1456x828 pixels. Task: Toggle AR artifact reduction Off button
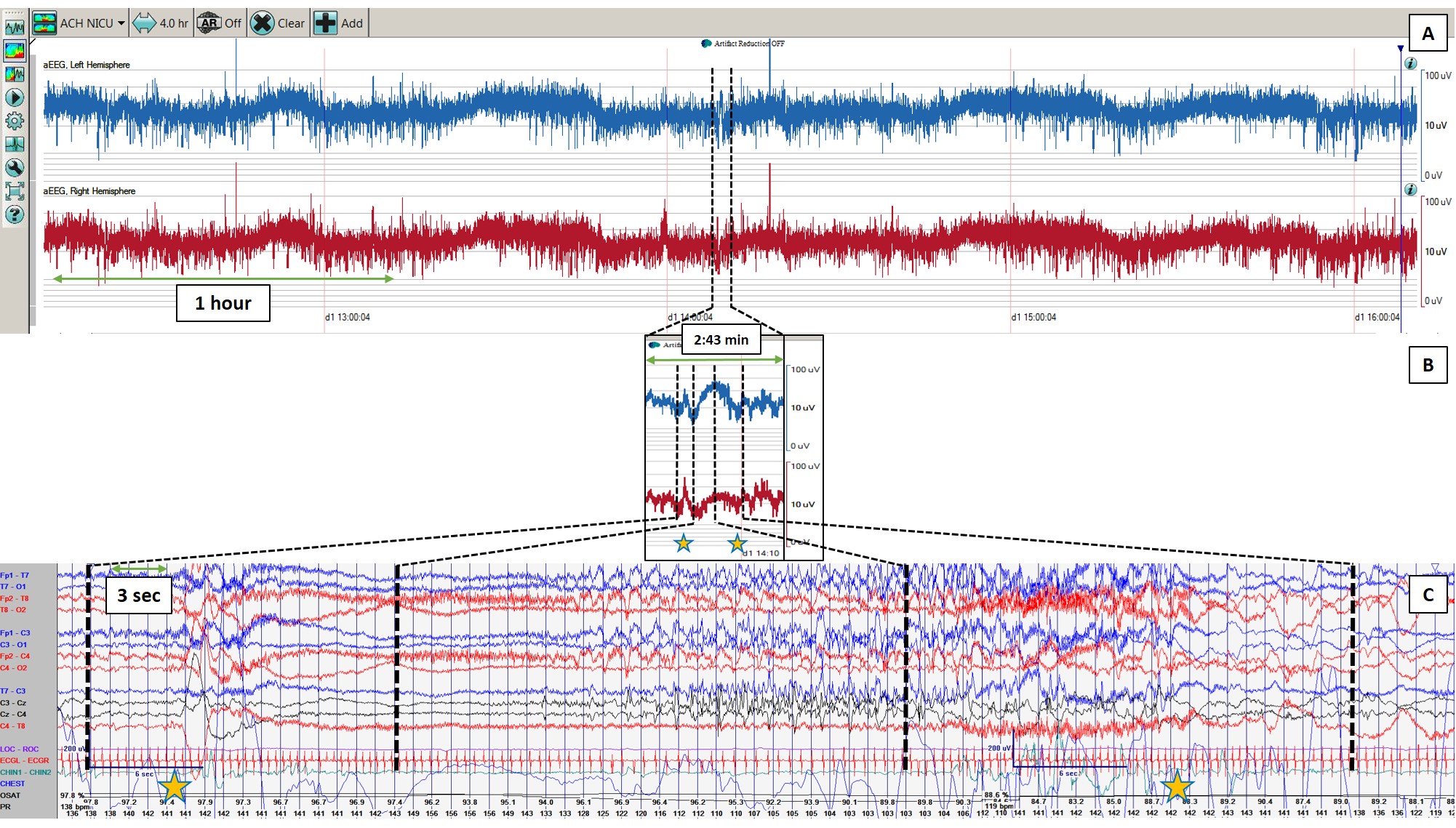(220, 23)
